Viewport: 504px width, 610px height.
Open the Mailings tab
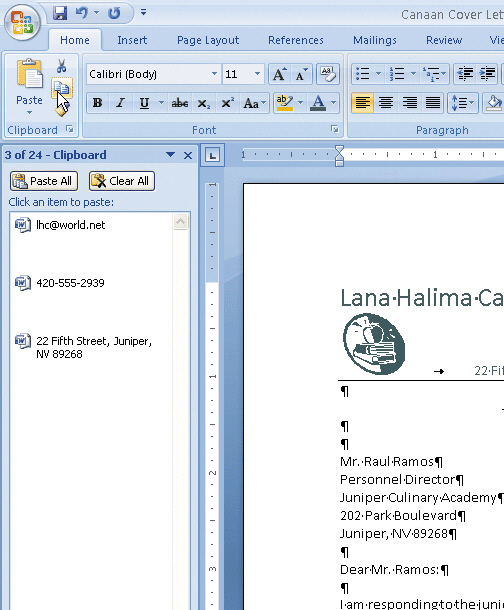point(375,40)
